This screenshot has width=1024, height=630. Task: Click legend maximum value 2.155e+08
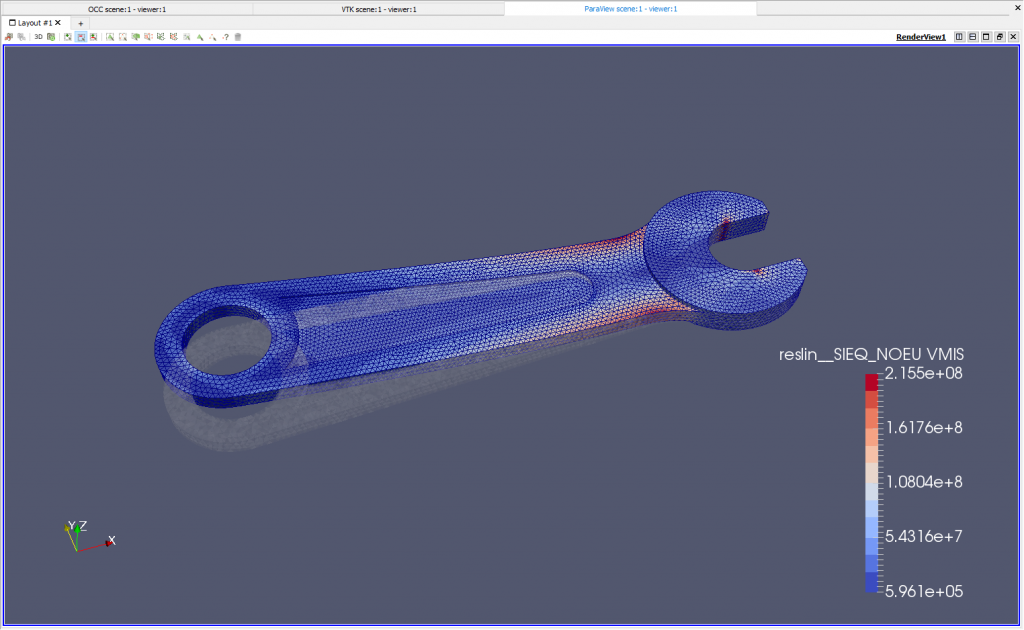point(923,373)
